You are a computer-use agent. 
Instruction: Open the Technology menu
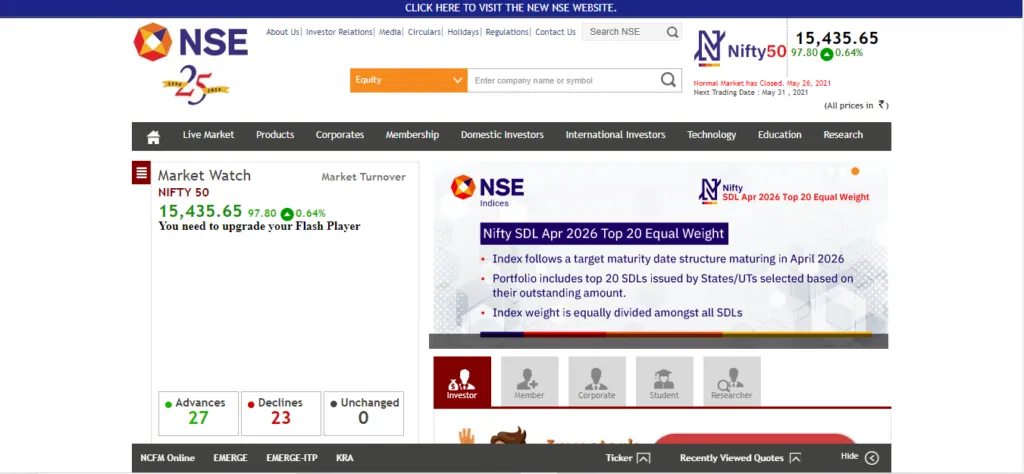(x=711, y=134)
